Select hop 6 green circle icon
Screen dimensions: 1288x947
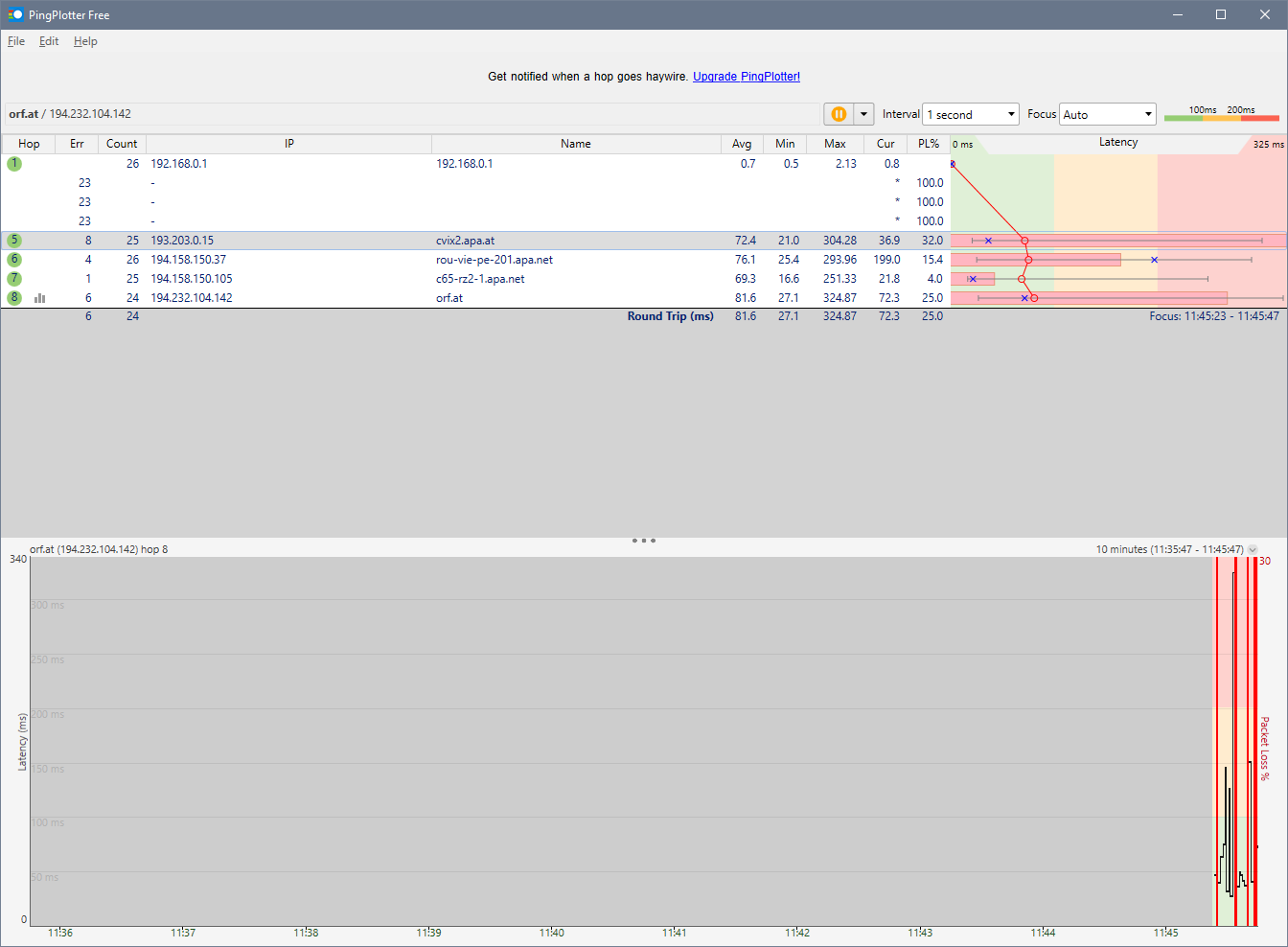pyautogui.click(x=14, y=260)
